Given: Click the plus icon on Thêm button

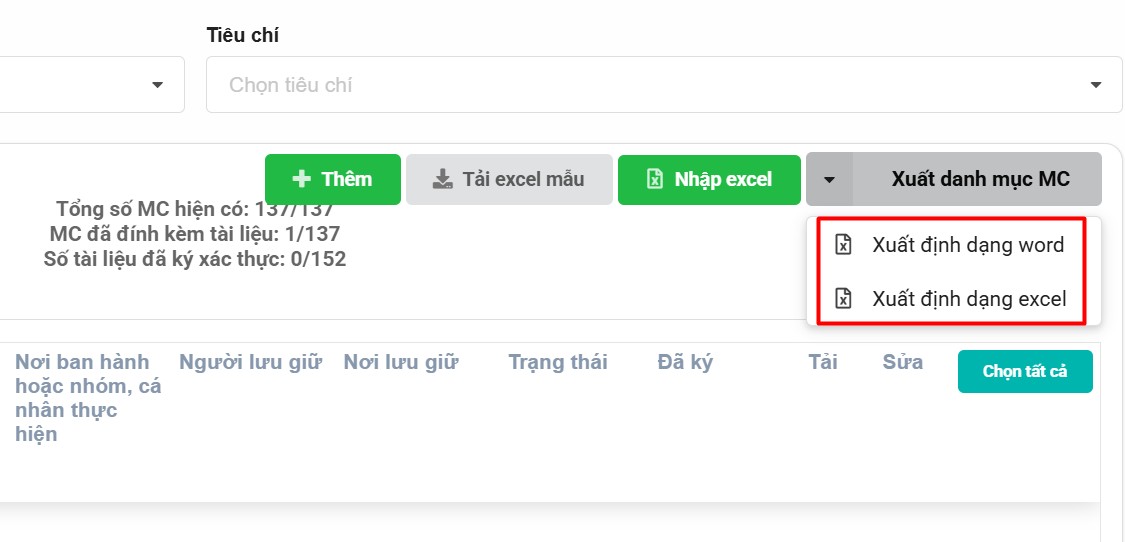Looking at the screenshot, I should pos(301,179).
